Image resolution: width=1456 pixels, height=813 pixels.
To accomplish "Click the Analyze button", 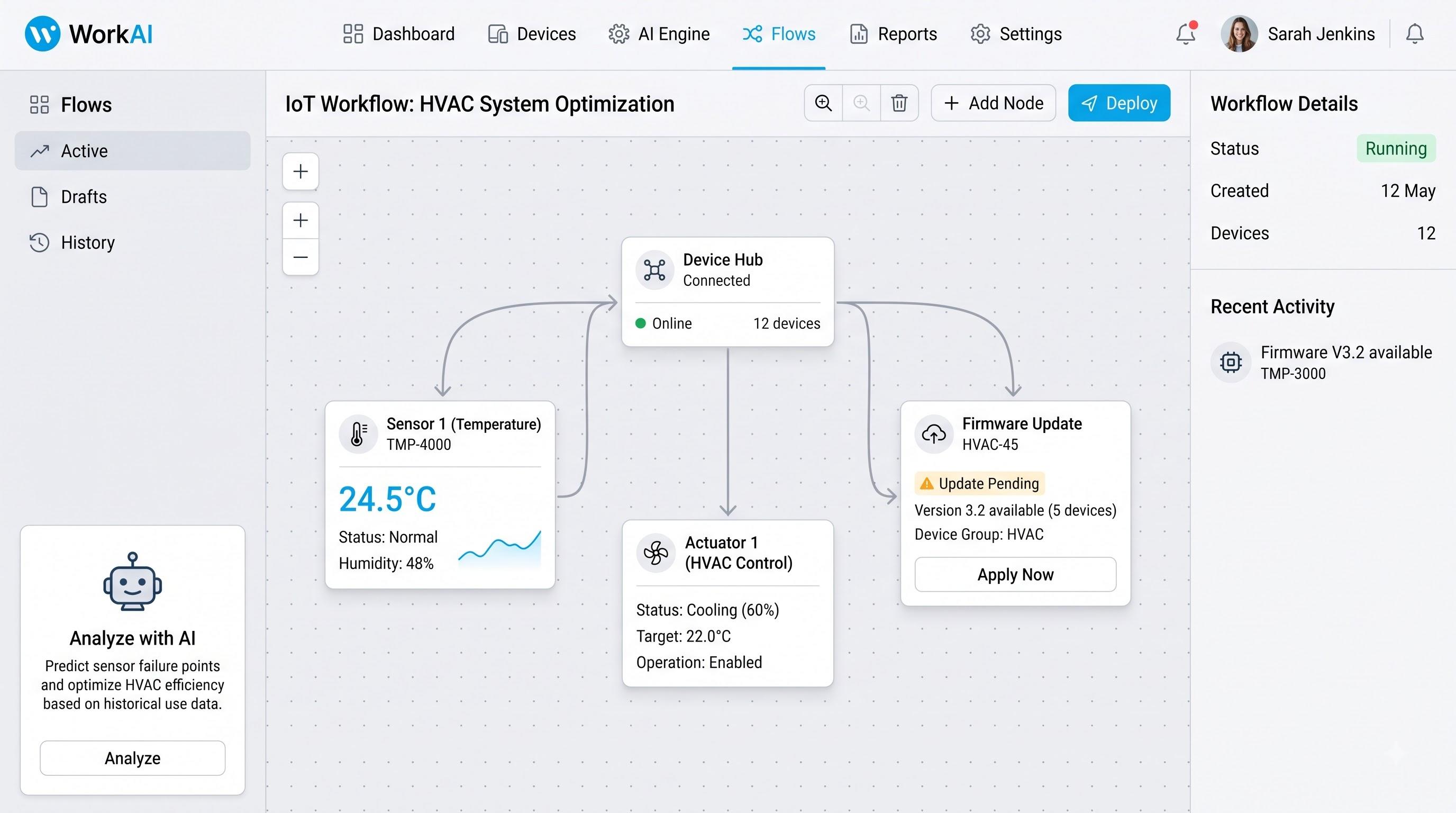I will pos(132,757).
